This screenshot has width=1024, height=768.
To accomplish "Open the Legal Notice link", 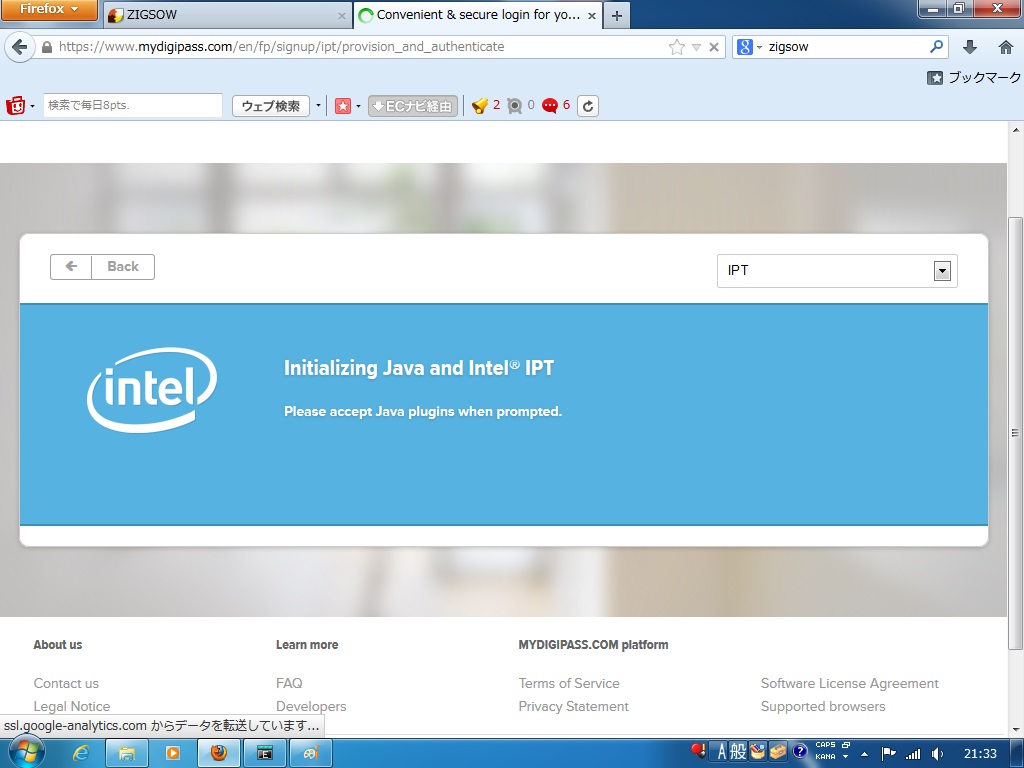I will 72,706.
